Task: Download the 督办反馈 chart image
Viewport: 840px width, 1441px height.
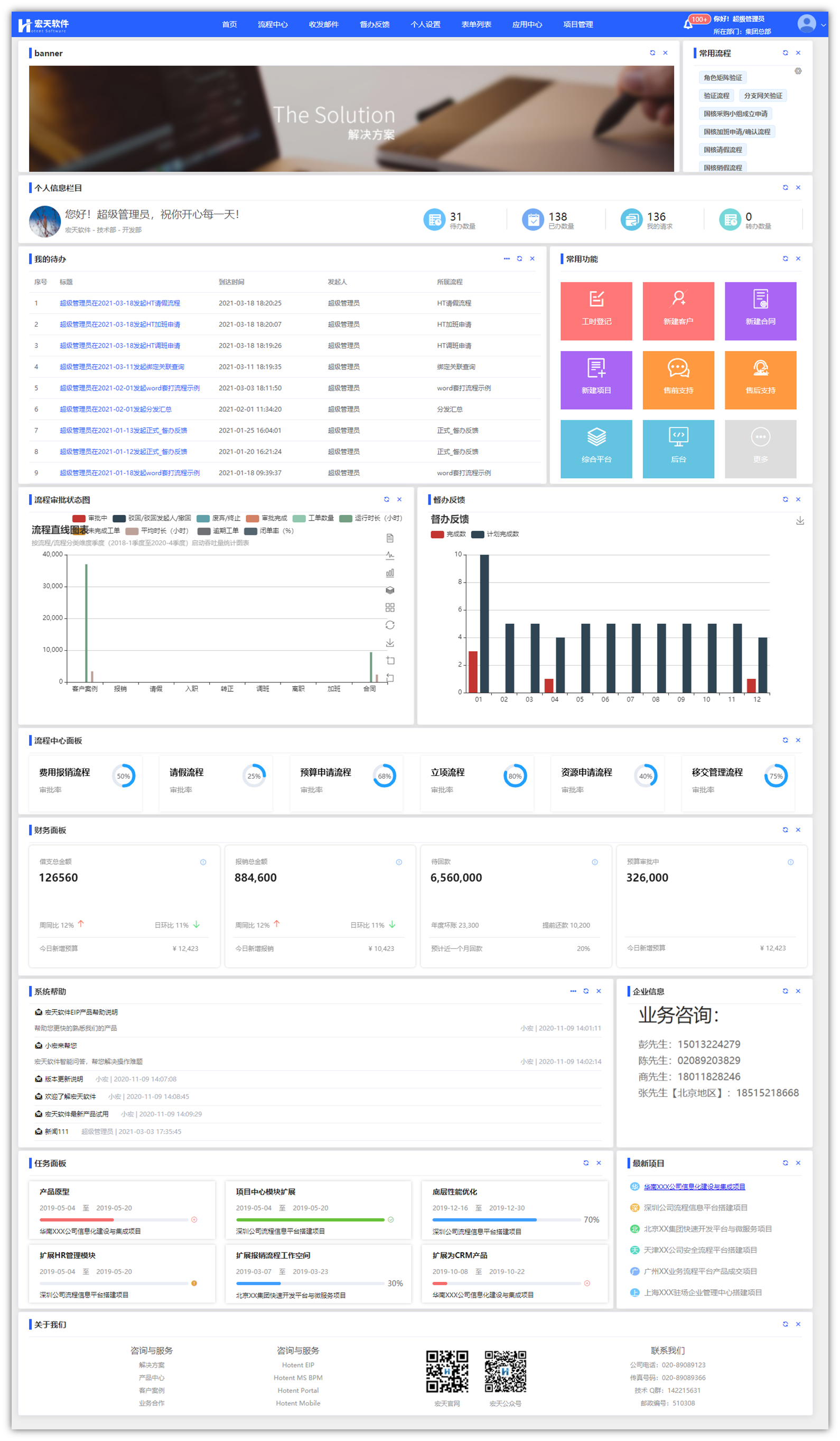Action: [x=800, y=520]
